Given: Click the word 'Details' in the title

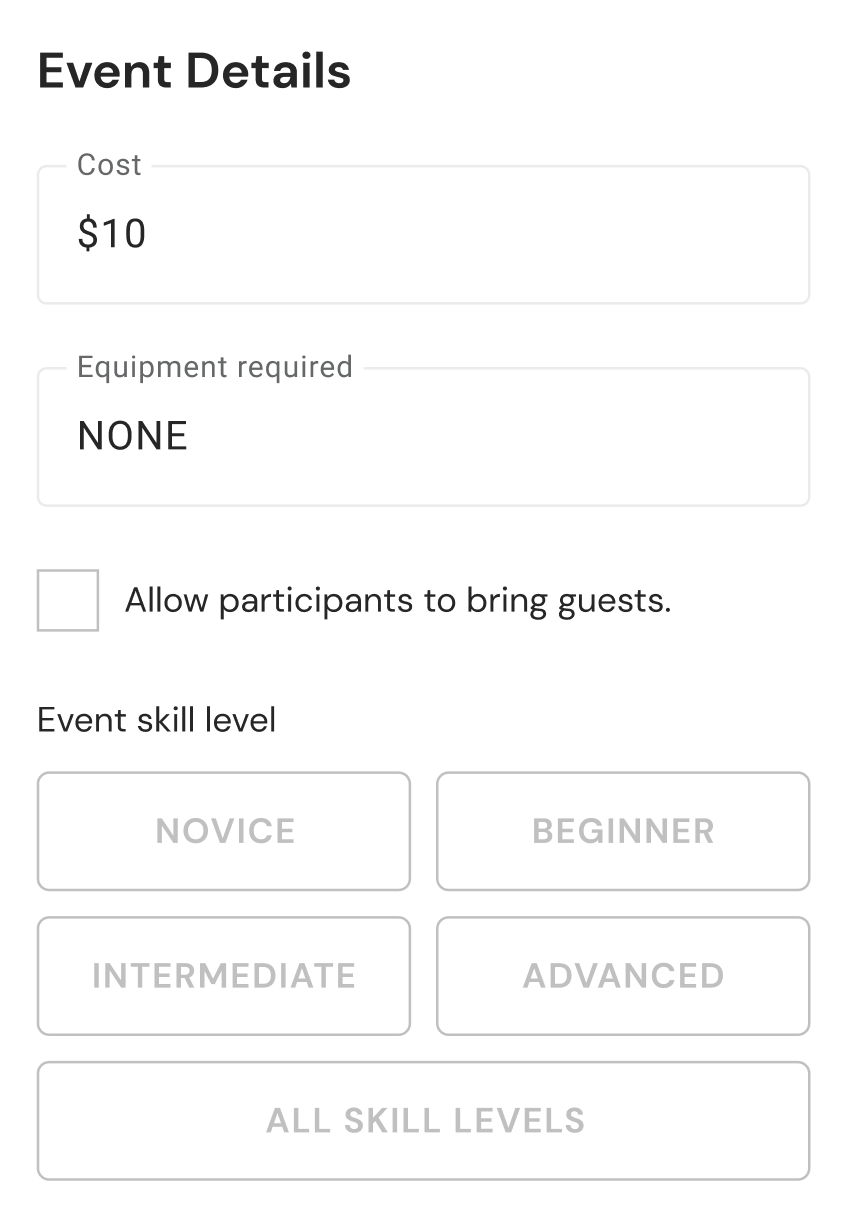Looking at the screenshot, I should [269, 72].
